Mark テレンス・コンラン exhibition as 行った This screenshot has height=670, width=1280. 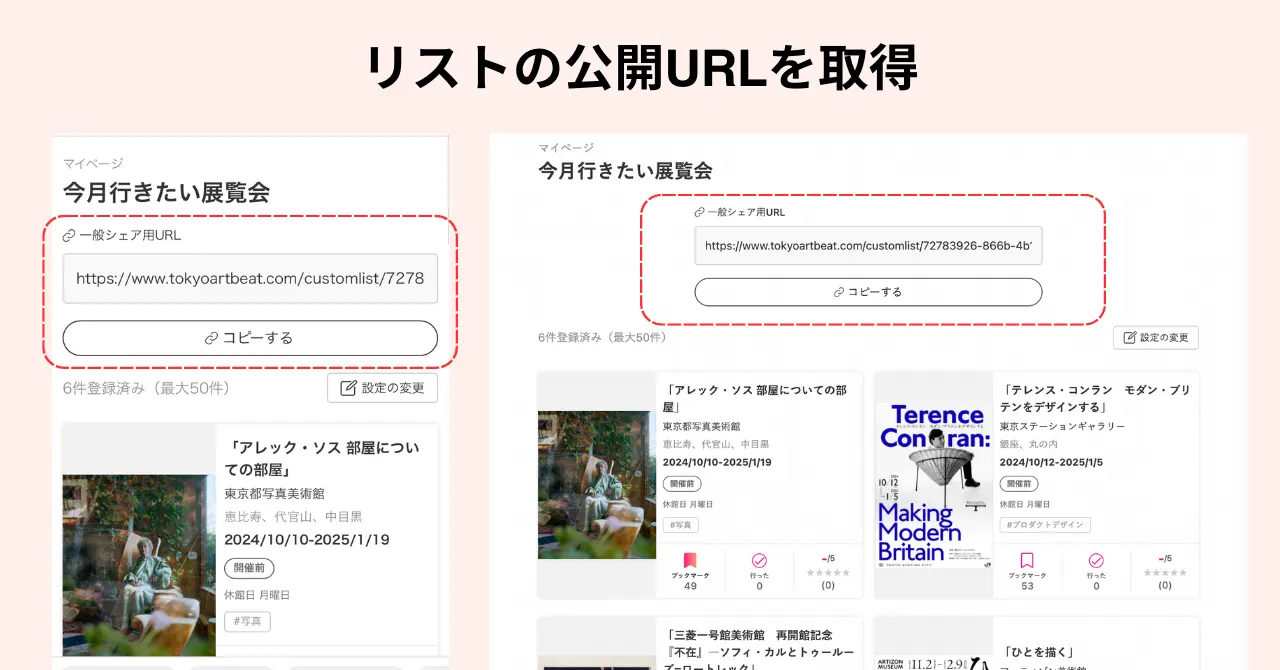pos(1096,570)
